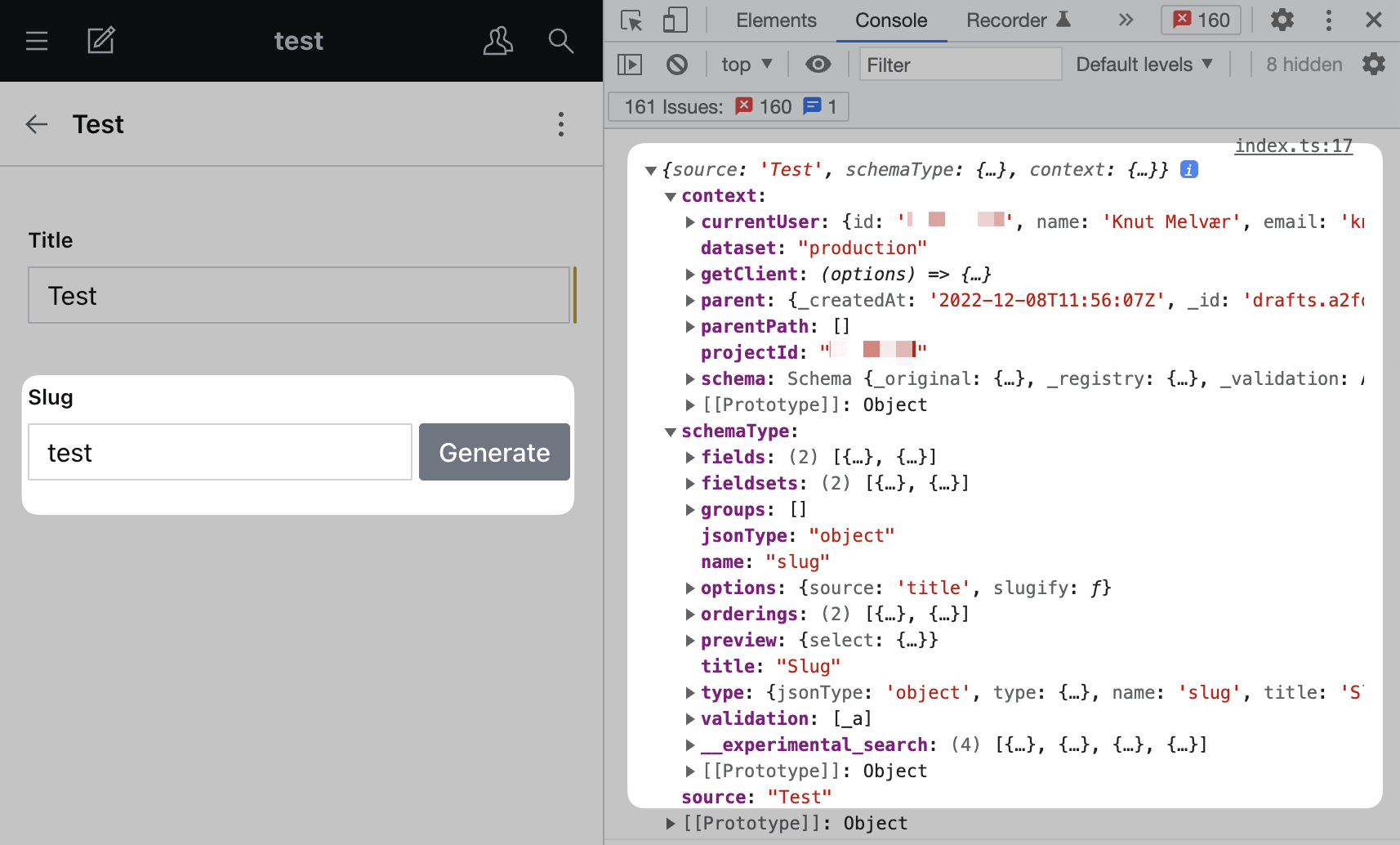Expand the parent object
1400x845 pixels.
point(690,301)
